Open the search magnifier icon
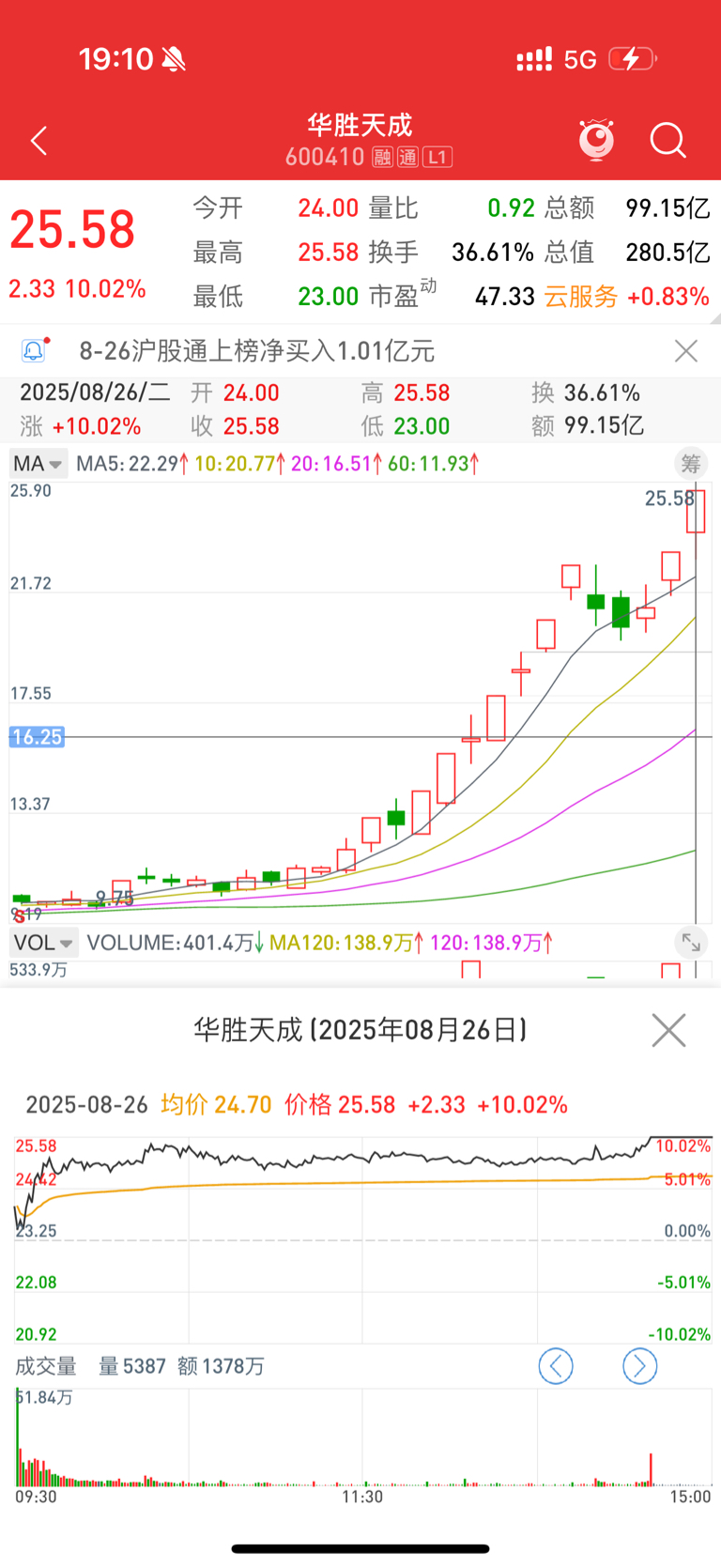721x1568 pixels. click(x=668, y=141)
